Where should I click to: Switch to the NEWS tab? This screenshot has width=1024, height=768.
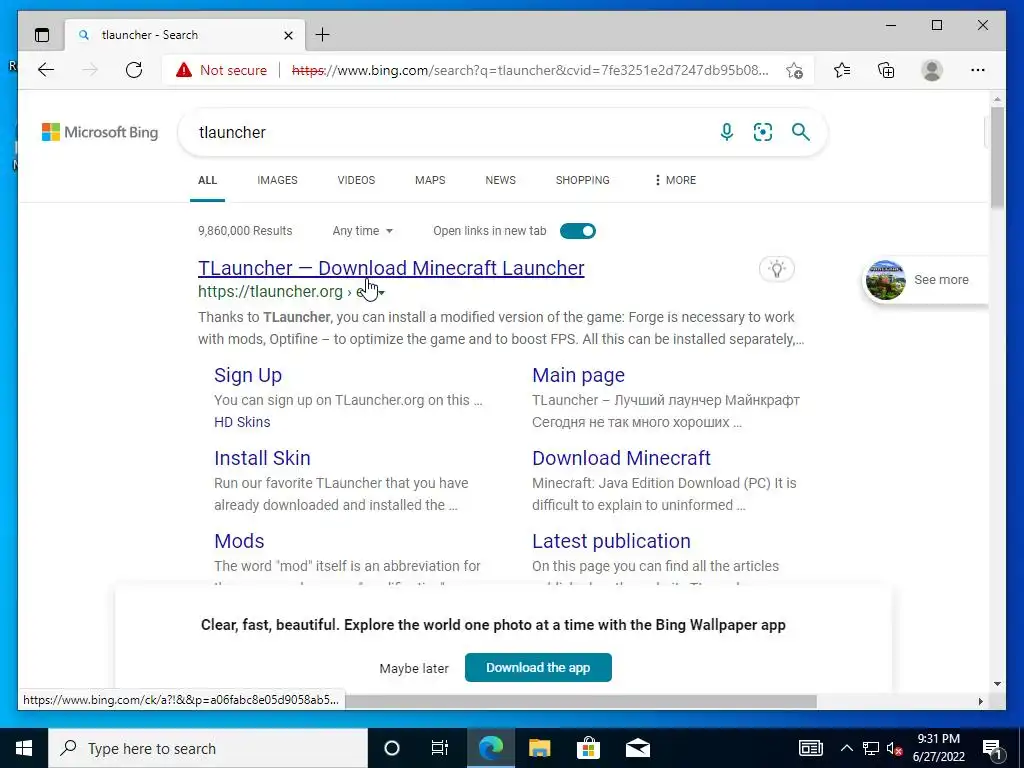(x=500, y=180)
